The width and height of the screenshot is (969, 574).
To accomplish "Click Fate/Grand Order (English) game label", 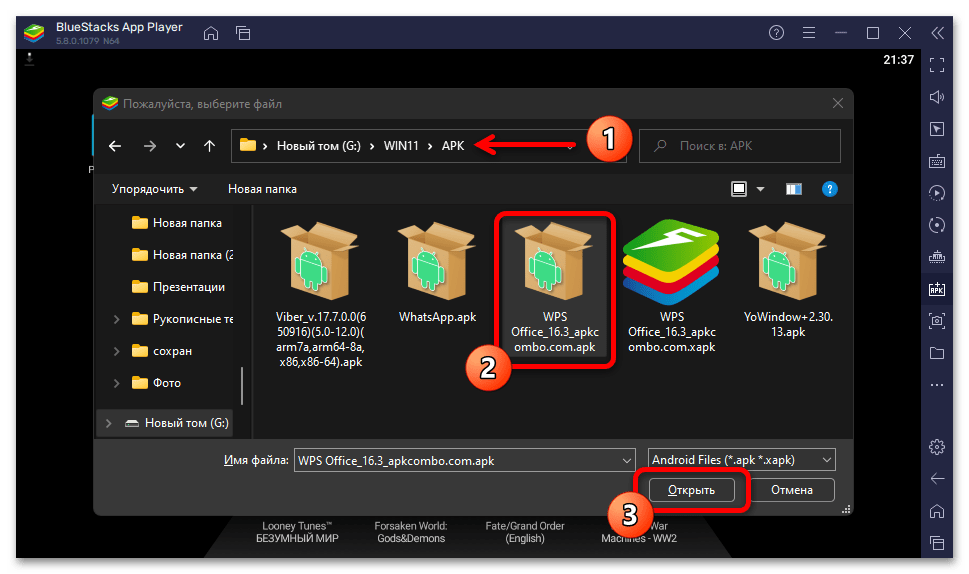I will [525, 532].
